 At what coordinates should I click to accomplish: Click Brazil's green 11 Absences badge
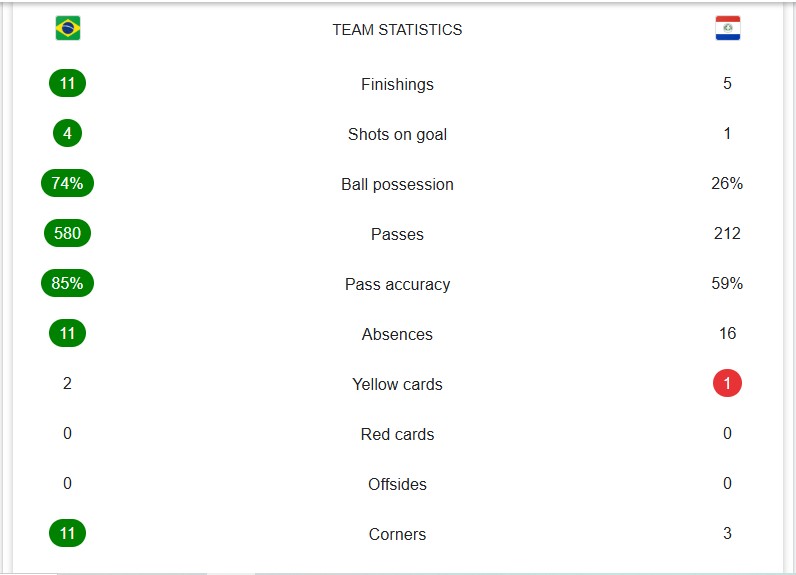(68, 333)
